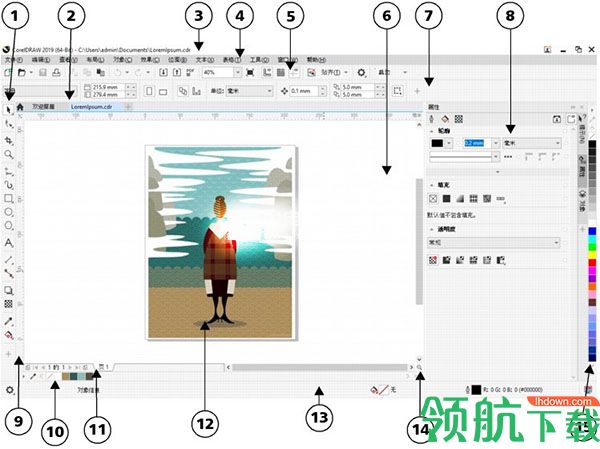Set page to portrait orientation

point(150,91)
